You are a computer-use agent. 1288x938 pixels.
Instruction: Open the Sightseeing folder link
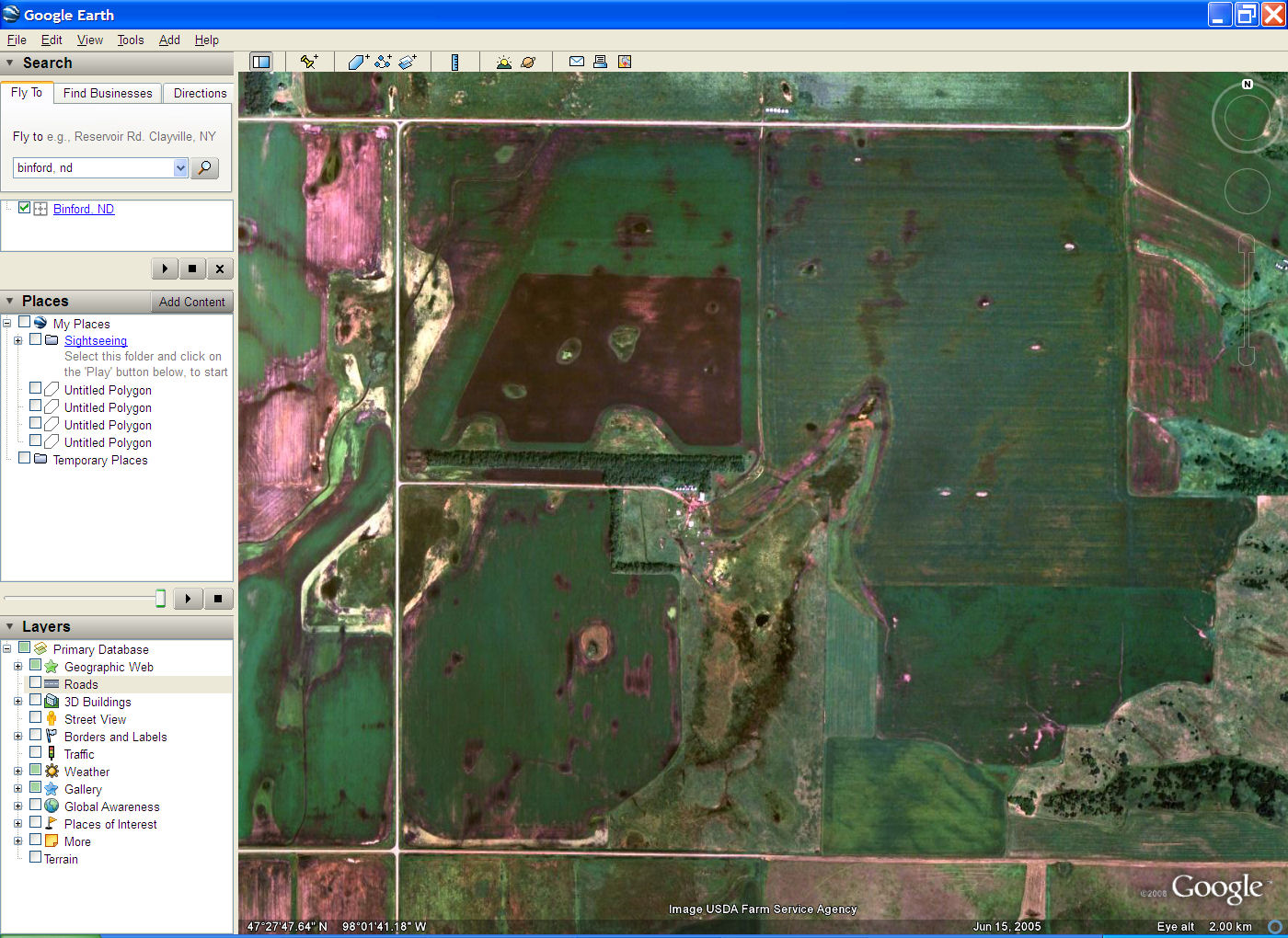click(96, 340)
